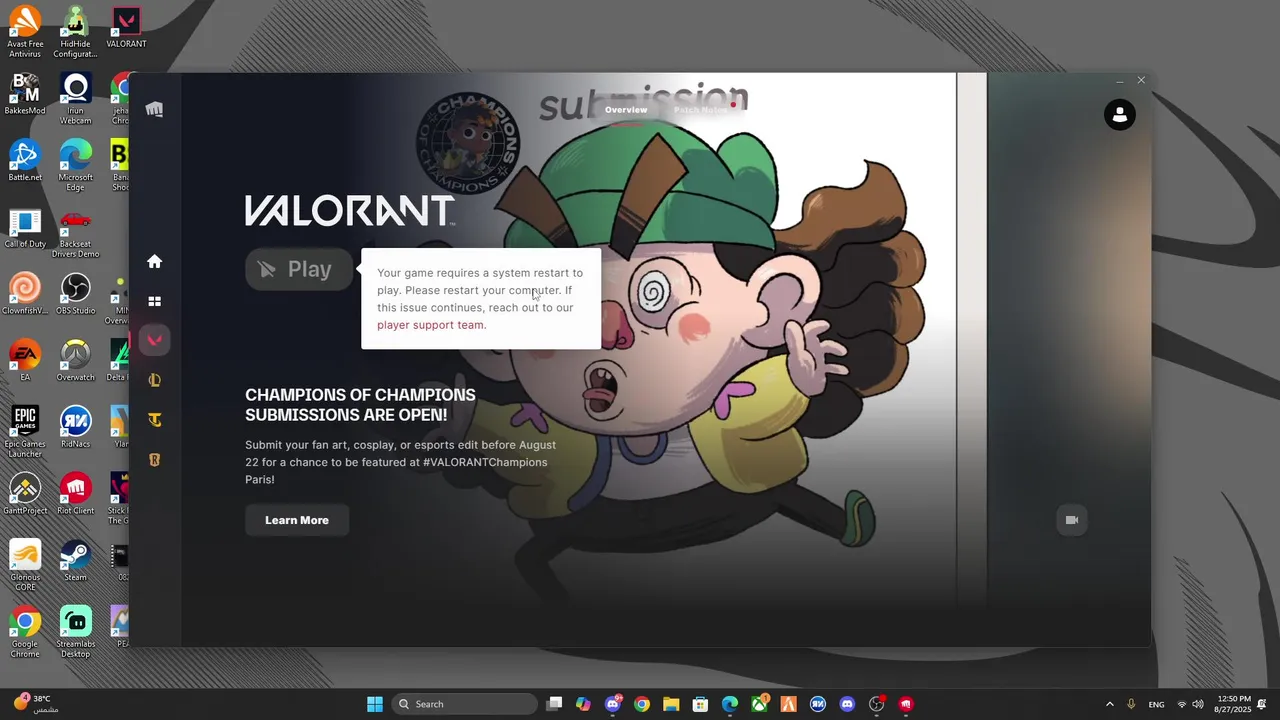Click the taskbar Search box
The image size is (1280, 720).
click(464, 704)
